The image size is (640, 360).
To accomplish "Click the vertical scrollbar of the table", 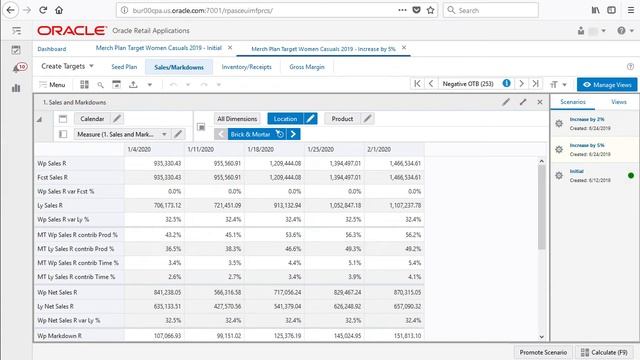I will [x=542, y=207].
